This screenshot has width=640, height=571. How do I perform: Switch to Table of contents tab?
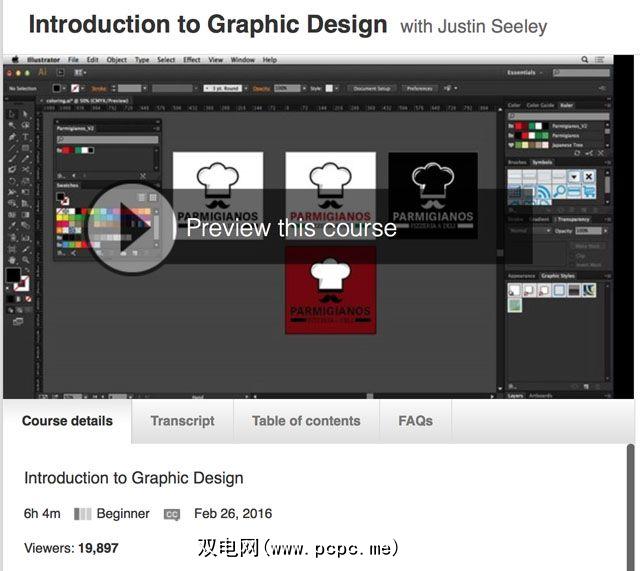point(306,421)
